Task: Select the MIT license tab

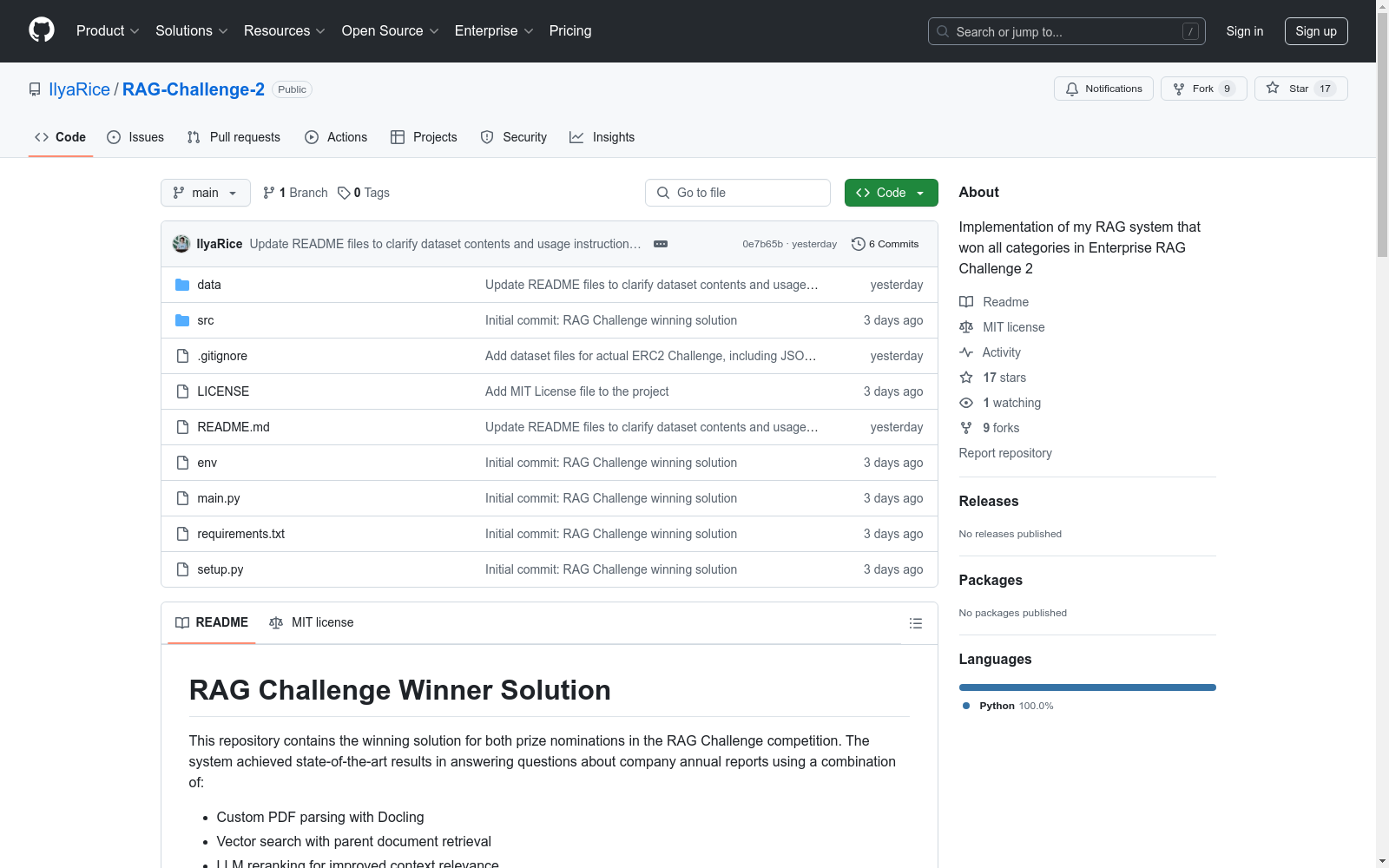Action: tap(312, 622)
